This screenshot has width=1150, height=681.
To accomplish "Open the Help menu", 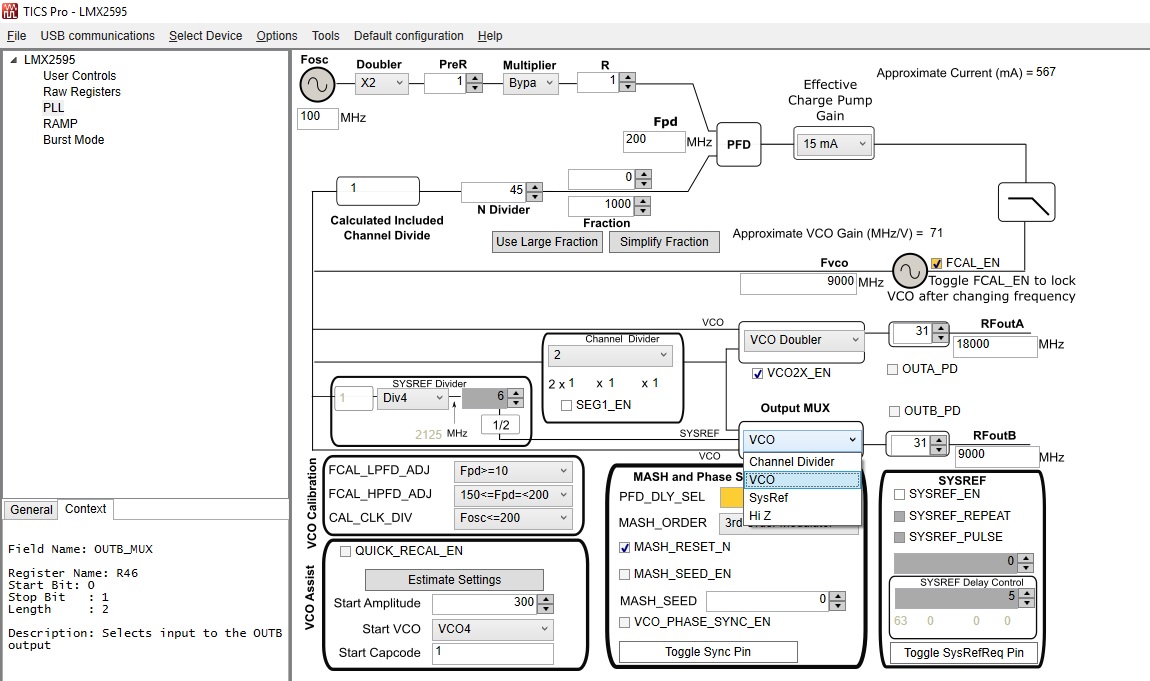I will click(490, 36).
